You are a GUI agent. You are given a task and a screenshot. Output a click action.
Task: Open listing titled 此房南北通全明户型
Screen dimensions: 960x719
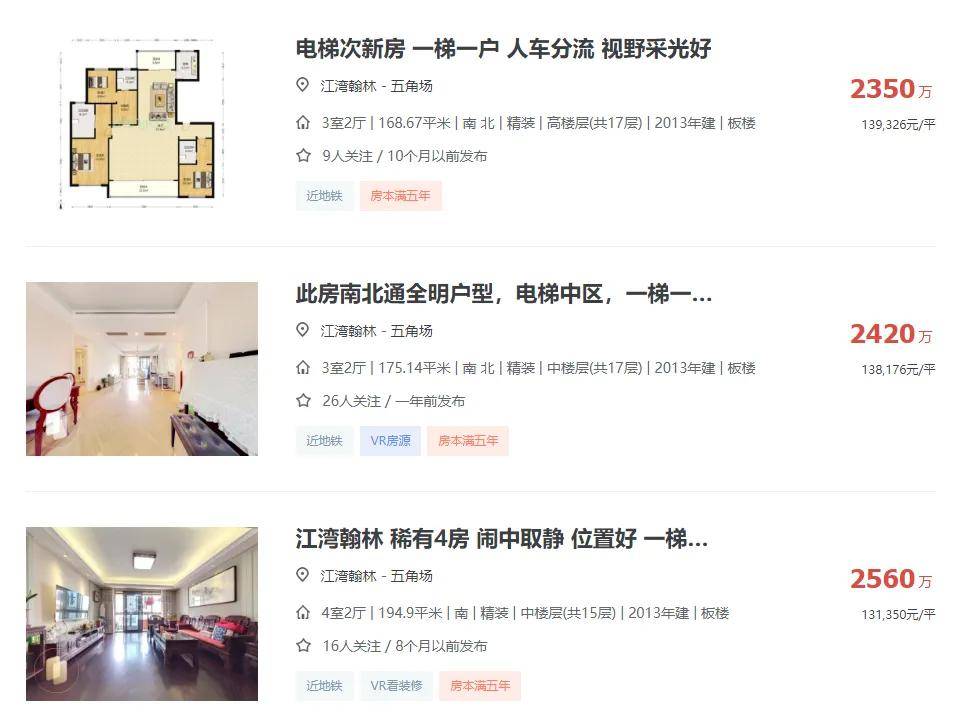pyautogui.click(x=503, y=294)
